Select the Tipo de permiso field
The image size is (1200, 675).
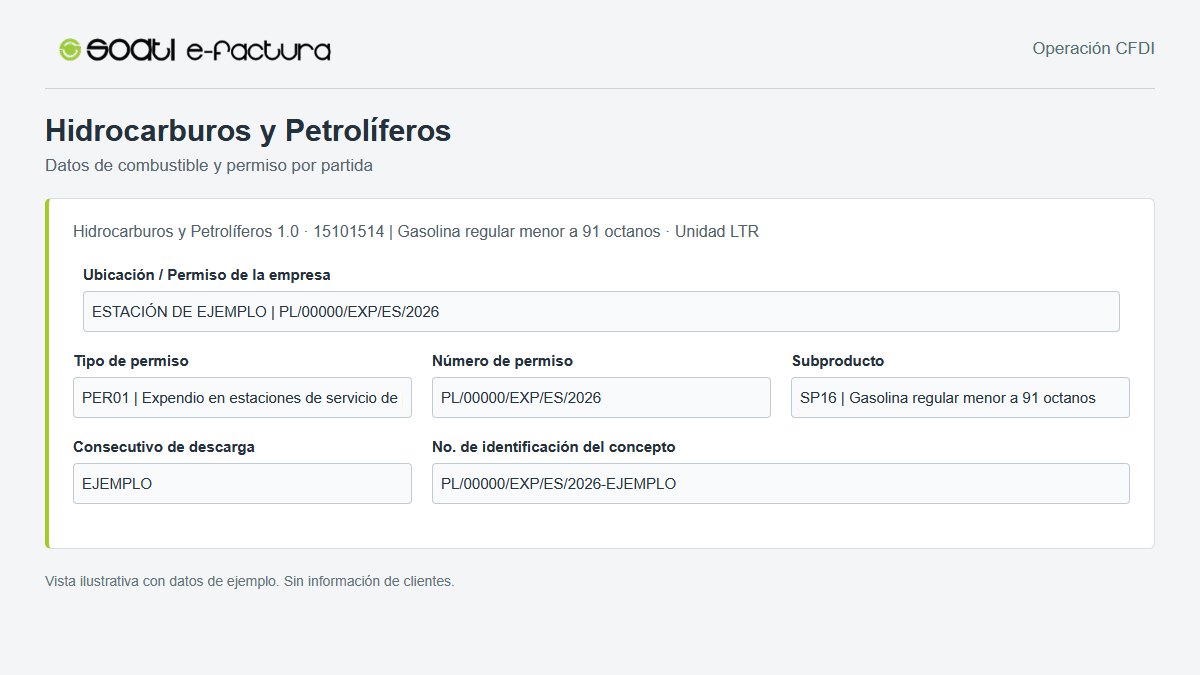242,398
